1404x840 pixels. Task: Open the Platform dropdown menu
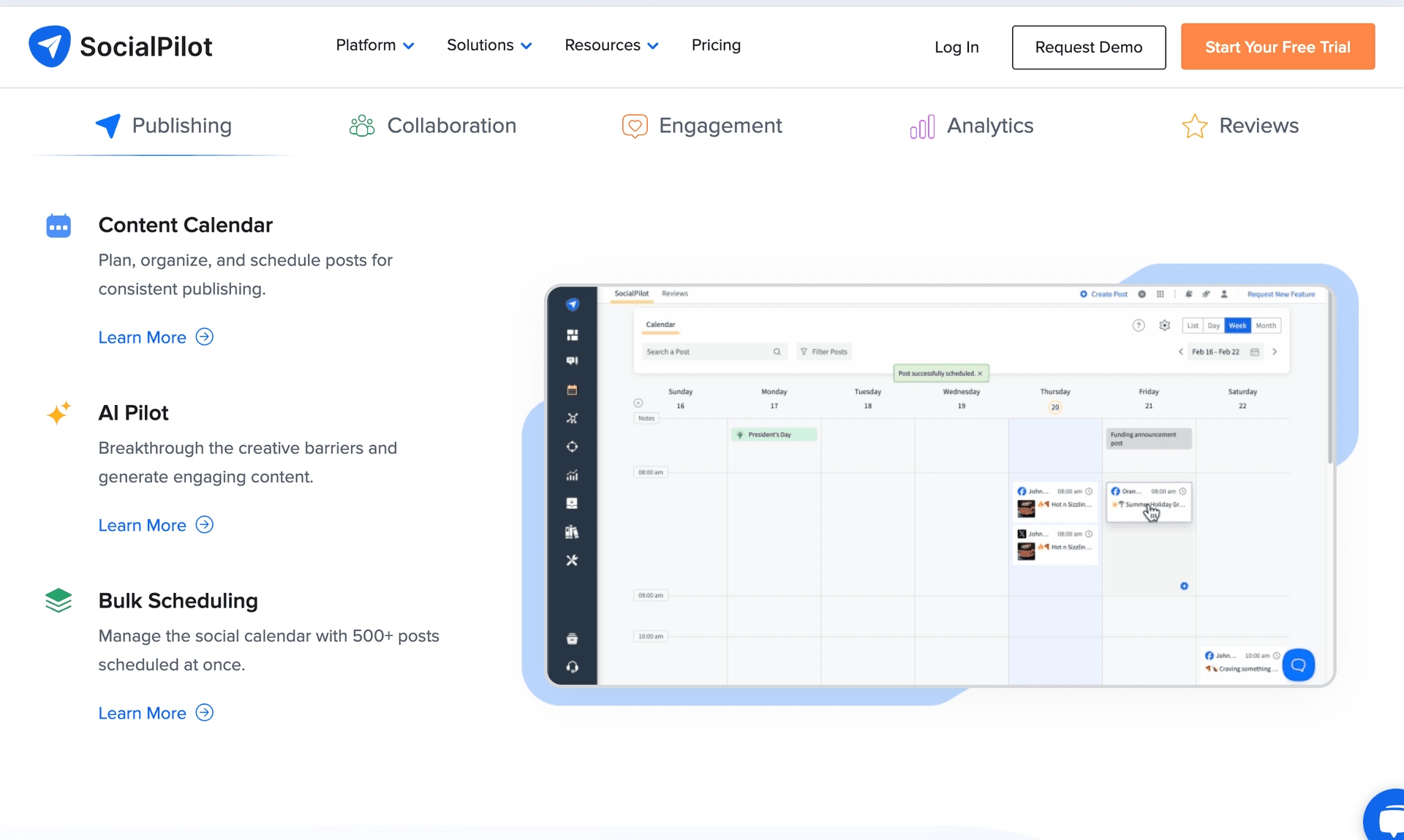click(375, 45)
